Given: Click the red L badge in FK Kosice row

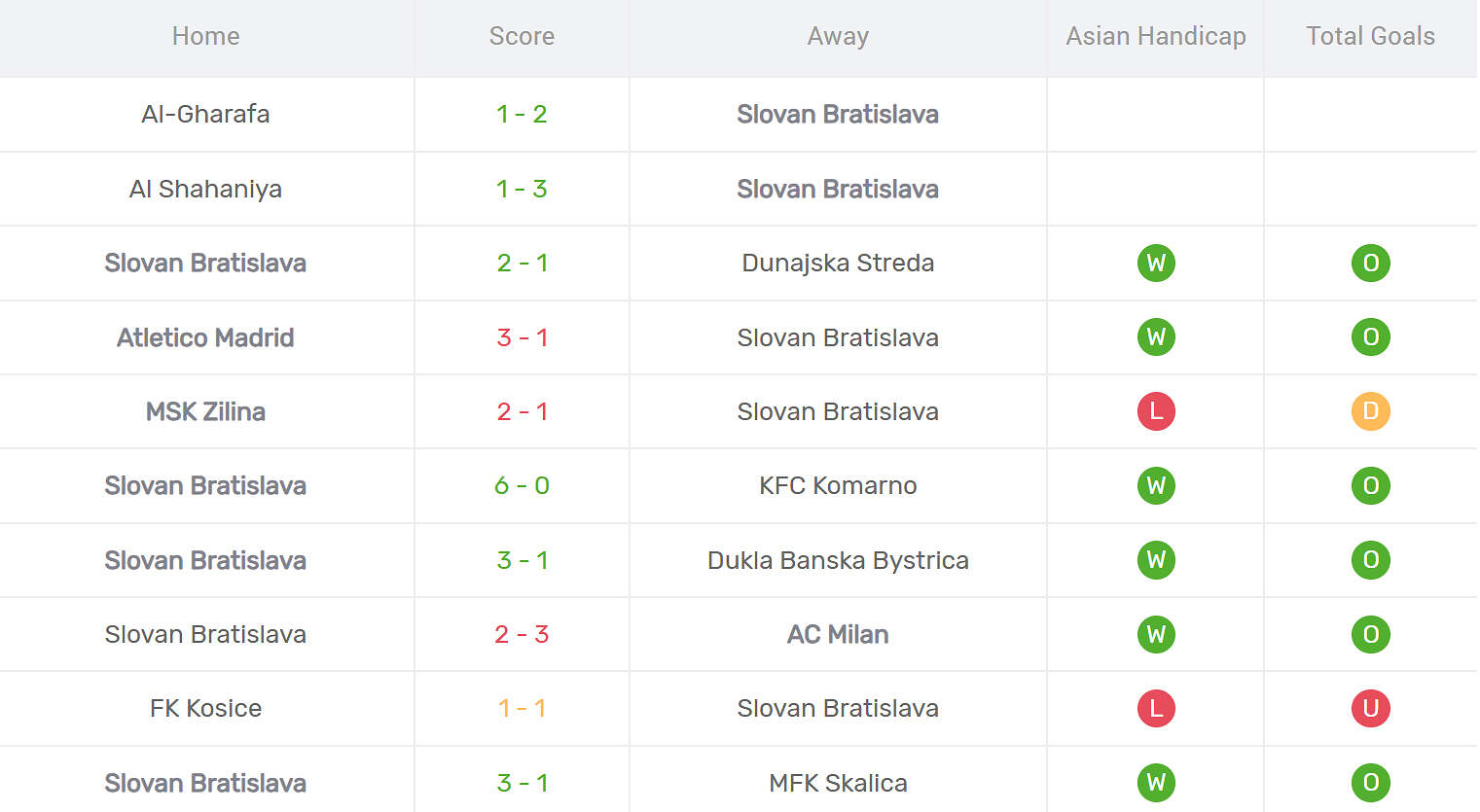Looking at the screenshot, I should point(1156,708).
